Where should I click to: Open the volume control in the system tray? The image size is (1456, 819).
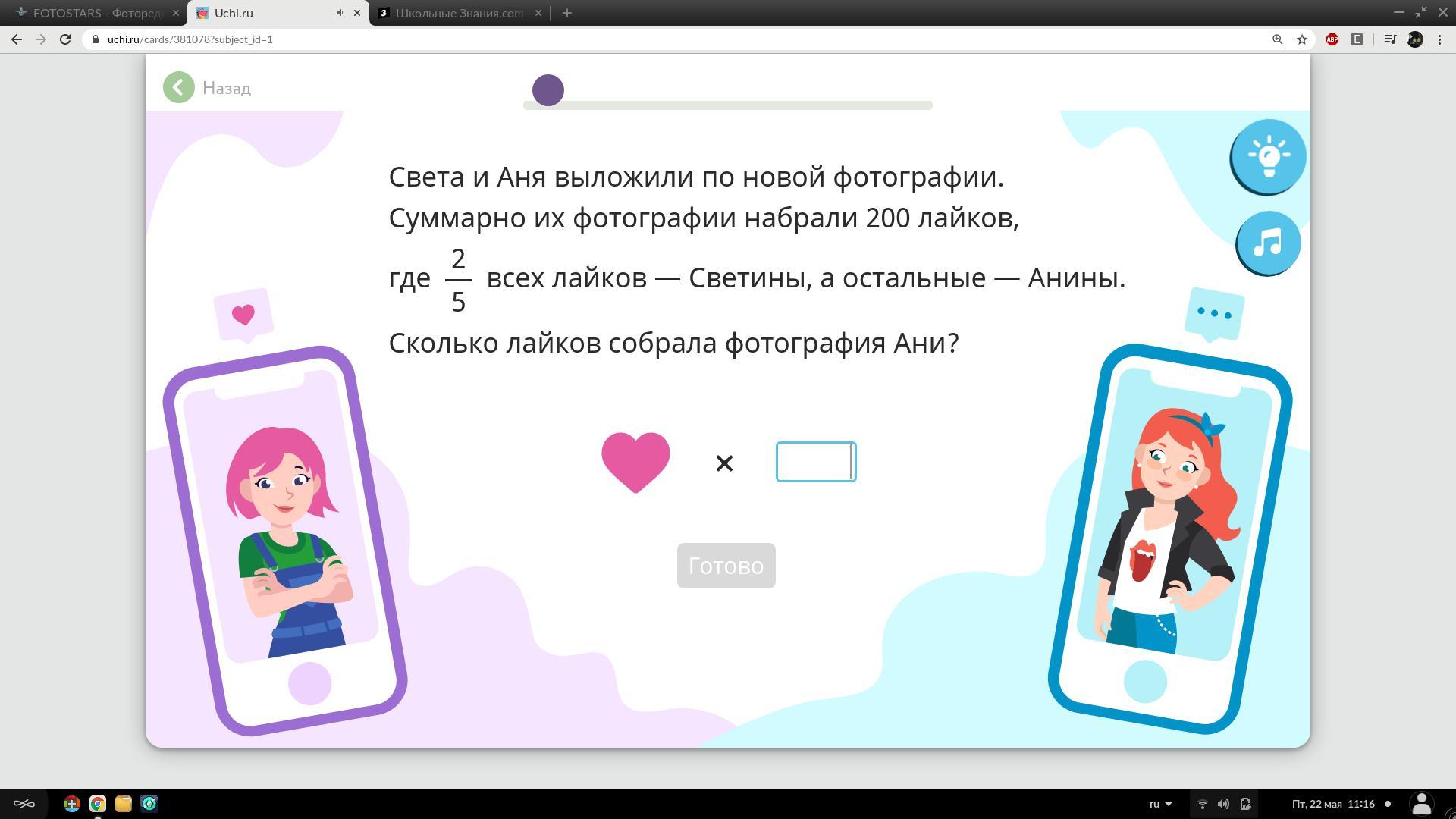click(x=1223, y=804)
